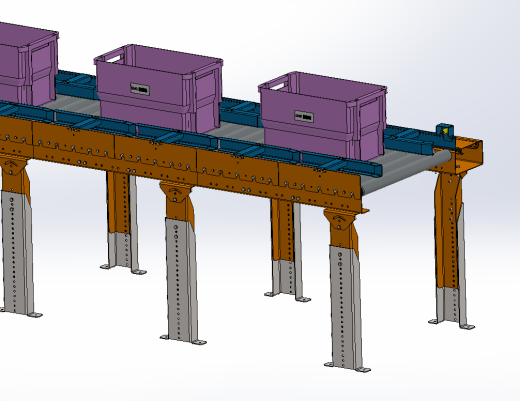Image resolution: width=520 pixels, height=401 pixels.
Task: Select the support leg below the yellow sensor
Action: pyautogui.click(x=452, y=250)
